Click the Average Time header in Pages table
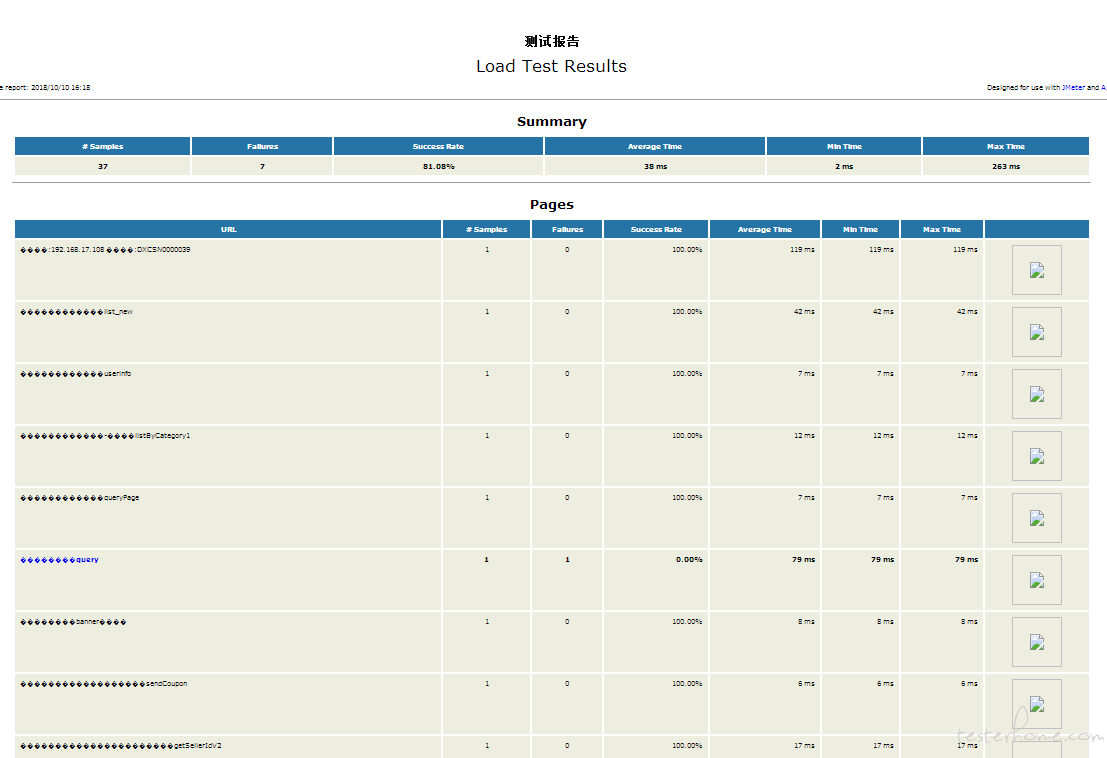 765,229
